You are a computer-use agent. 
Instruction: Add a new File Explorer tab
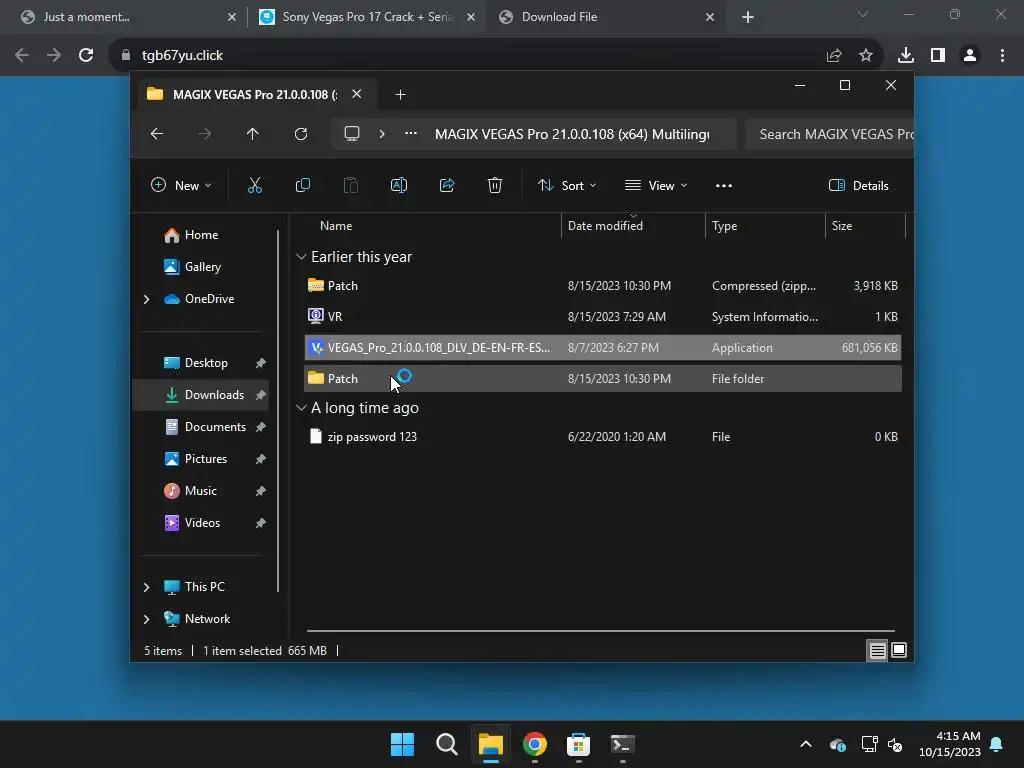tap(400, 95)
